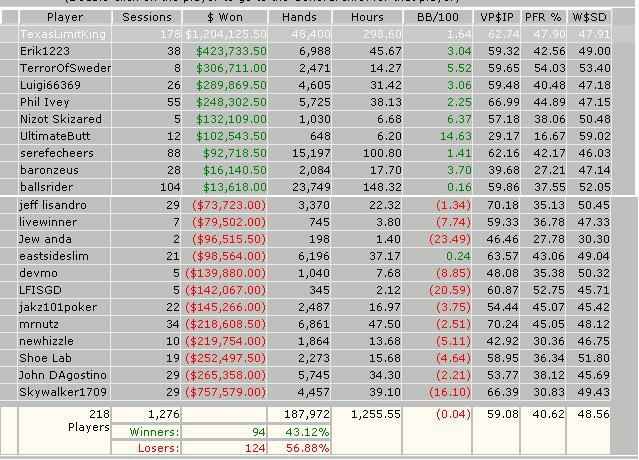Click the W$SD column header
The height and width of the screenshot is (460, 639).
point(589,17)
